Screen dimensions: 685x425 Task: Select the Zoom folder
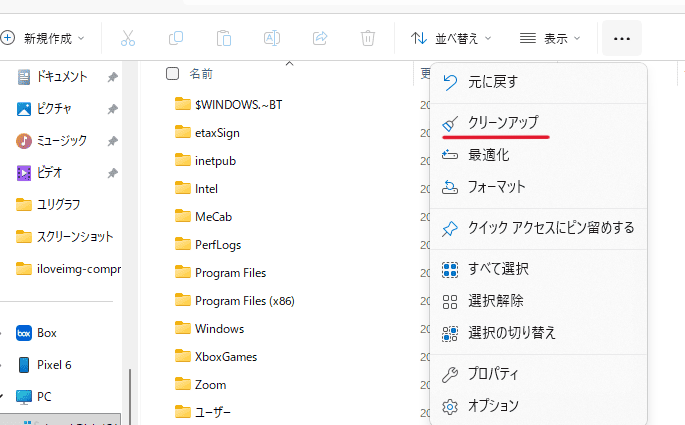point(201,384)
